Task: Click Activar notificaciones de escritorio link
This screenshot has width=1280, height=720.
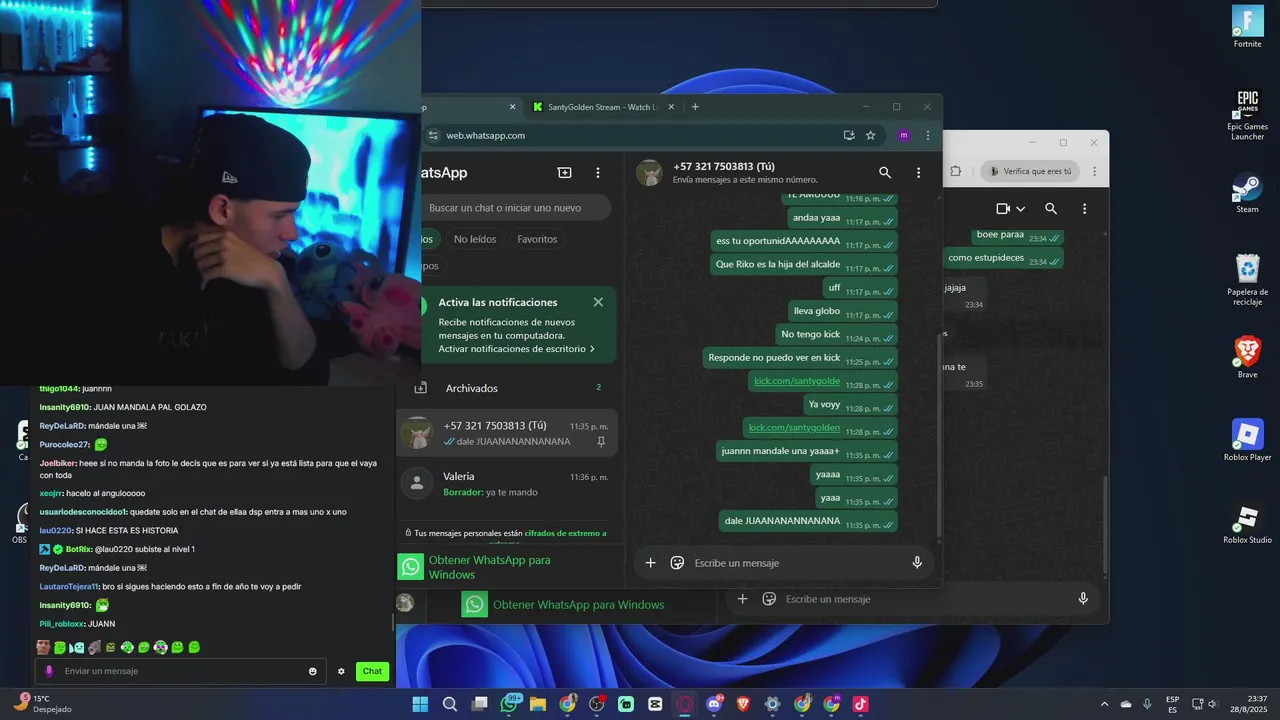Action: 517,349
